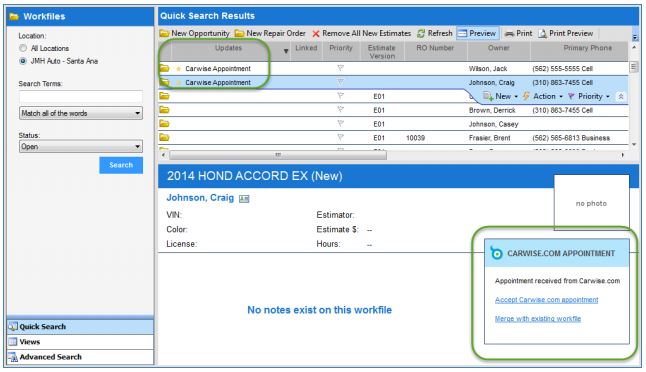Click the Owner column header
This screenshot has height=372, width=646.
pos(499,48)
